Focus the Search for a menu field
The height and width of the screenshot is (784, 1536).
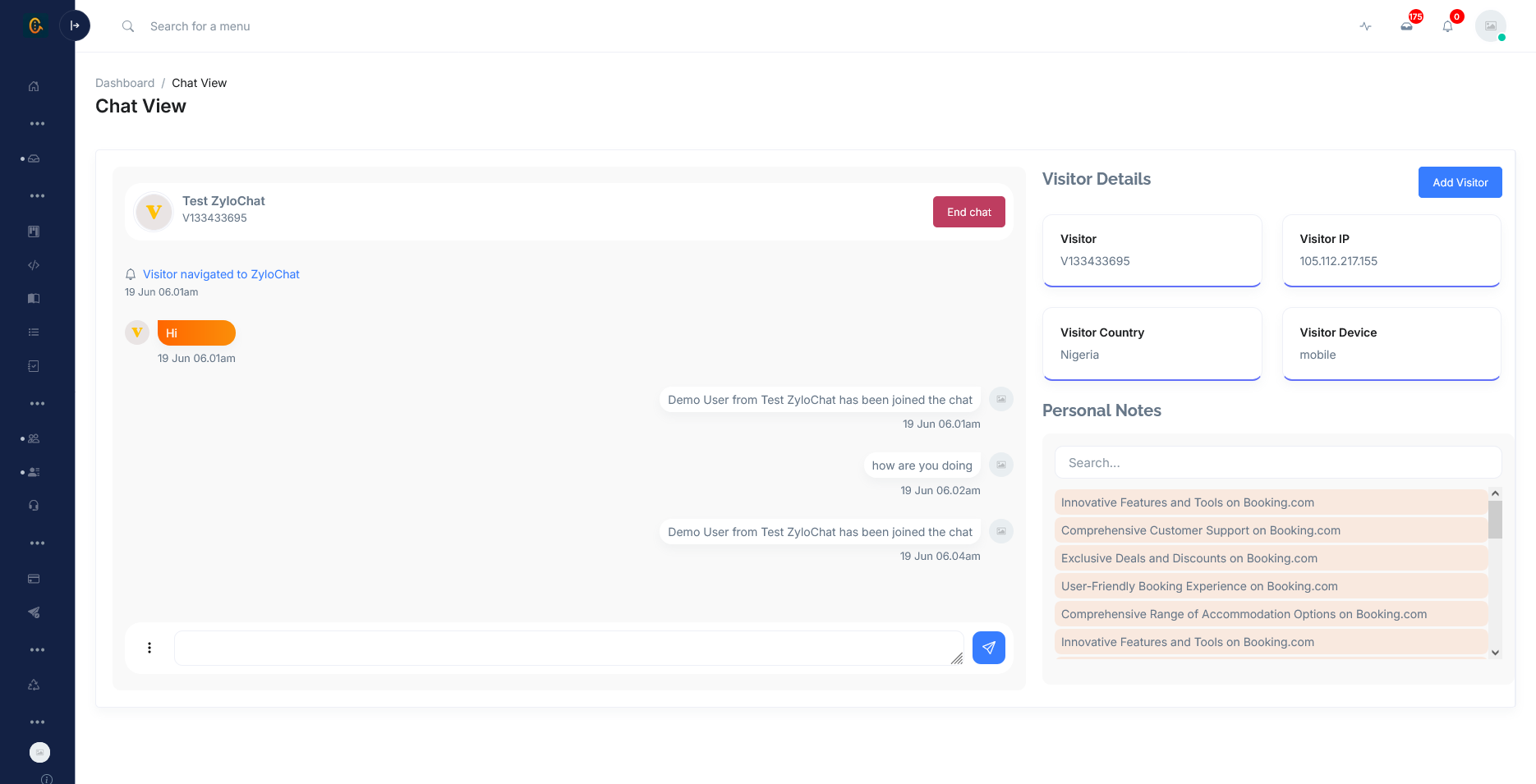[200, 26]
